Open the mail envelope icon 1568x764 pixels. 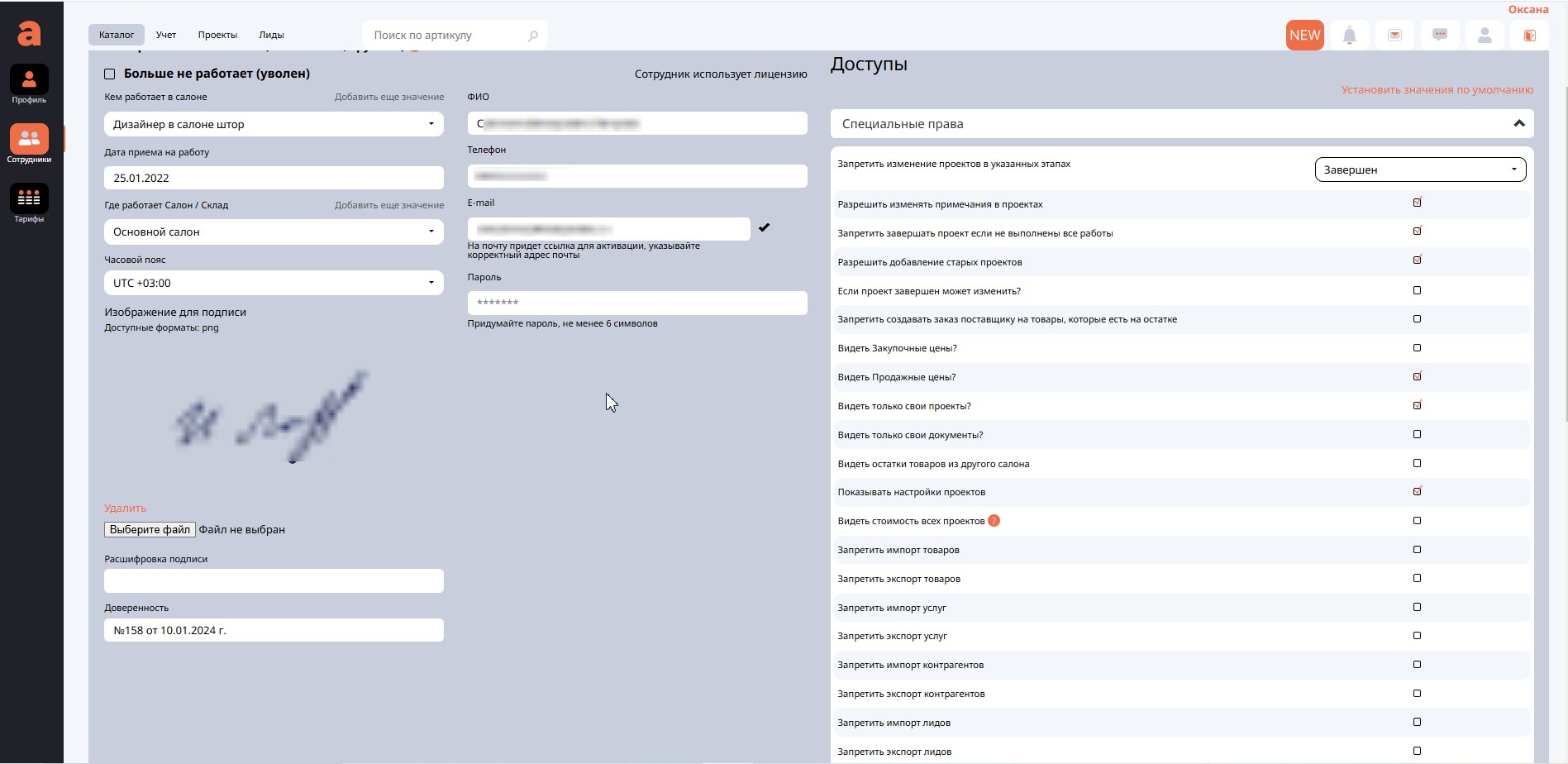[1394, 36]
